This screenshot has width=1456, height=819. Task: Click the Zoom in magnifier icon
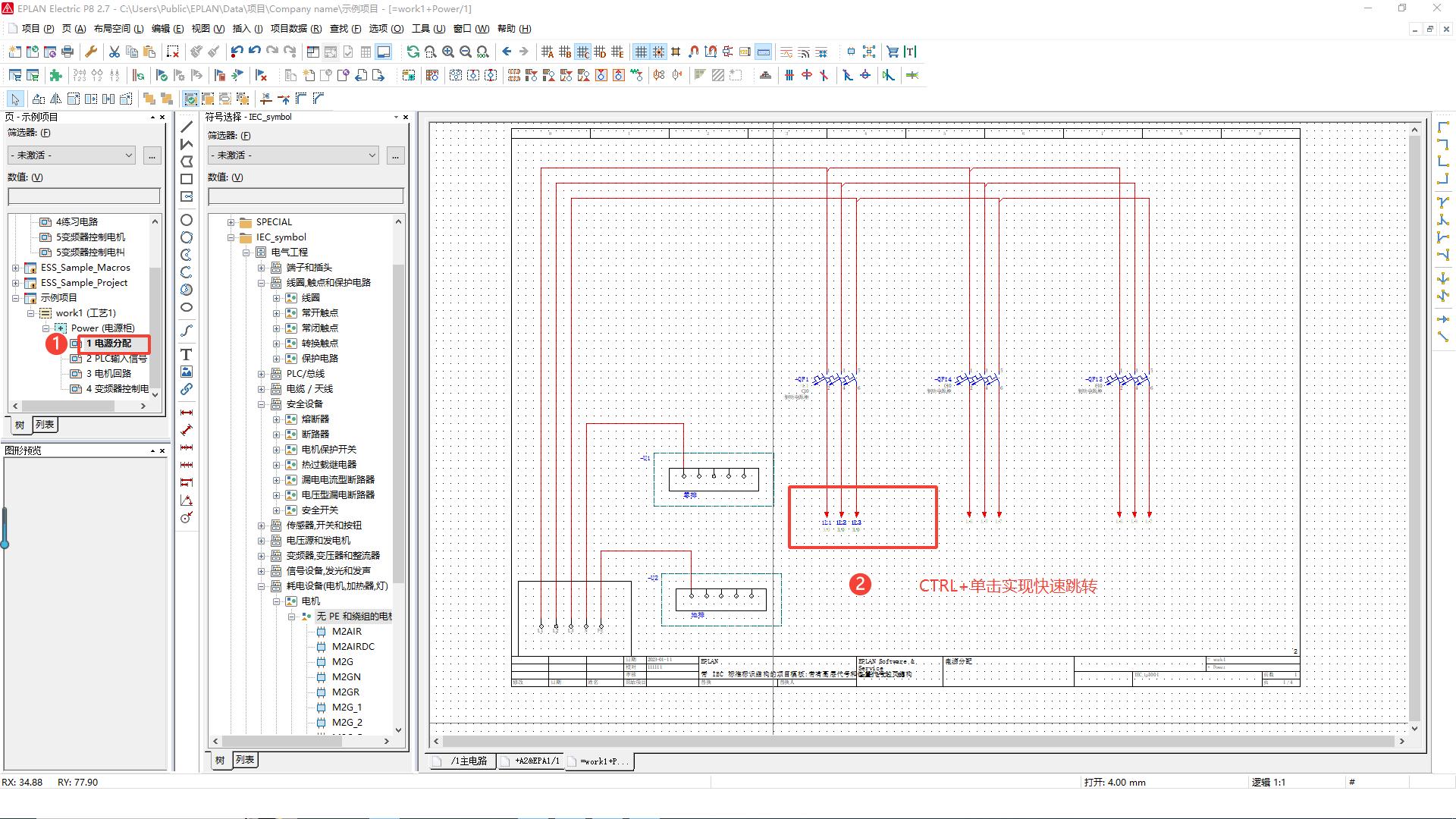click(x=448, y=52)
